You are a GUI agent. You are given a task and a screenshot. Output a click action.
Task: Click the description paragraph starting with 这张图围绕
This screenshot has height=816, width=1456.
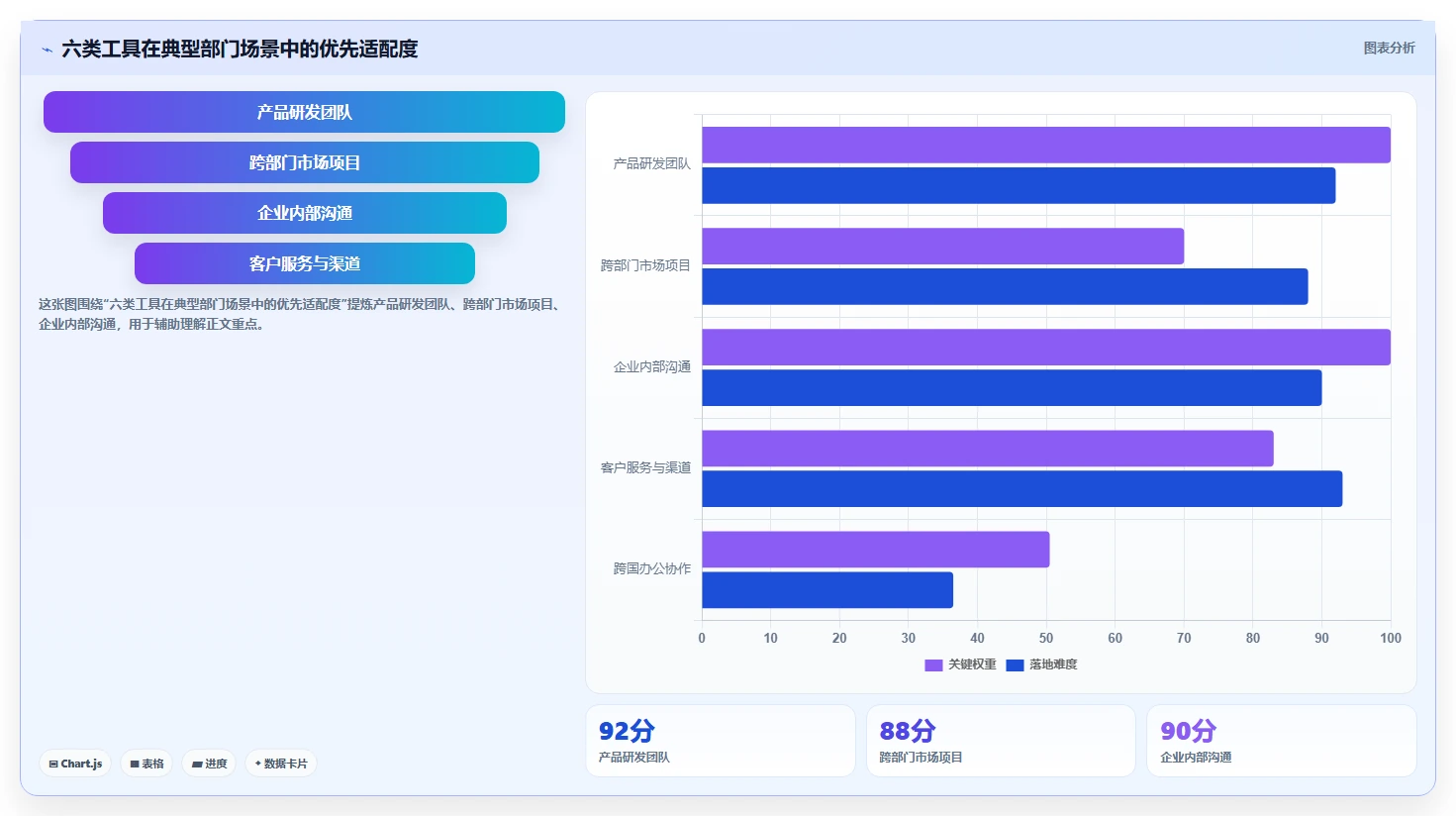point(302,314)
